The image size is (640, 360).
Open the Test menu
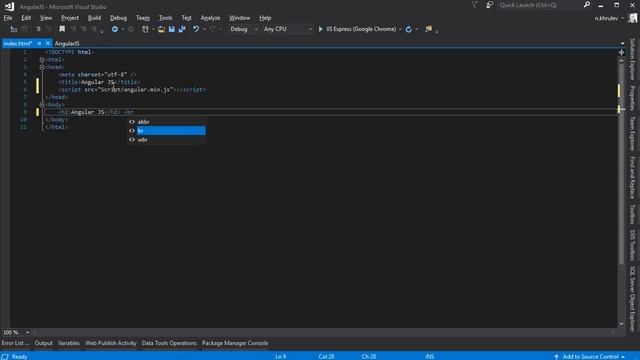click(187, 18)
